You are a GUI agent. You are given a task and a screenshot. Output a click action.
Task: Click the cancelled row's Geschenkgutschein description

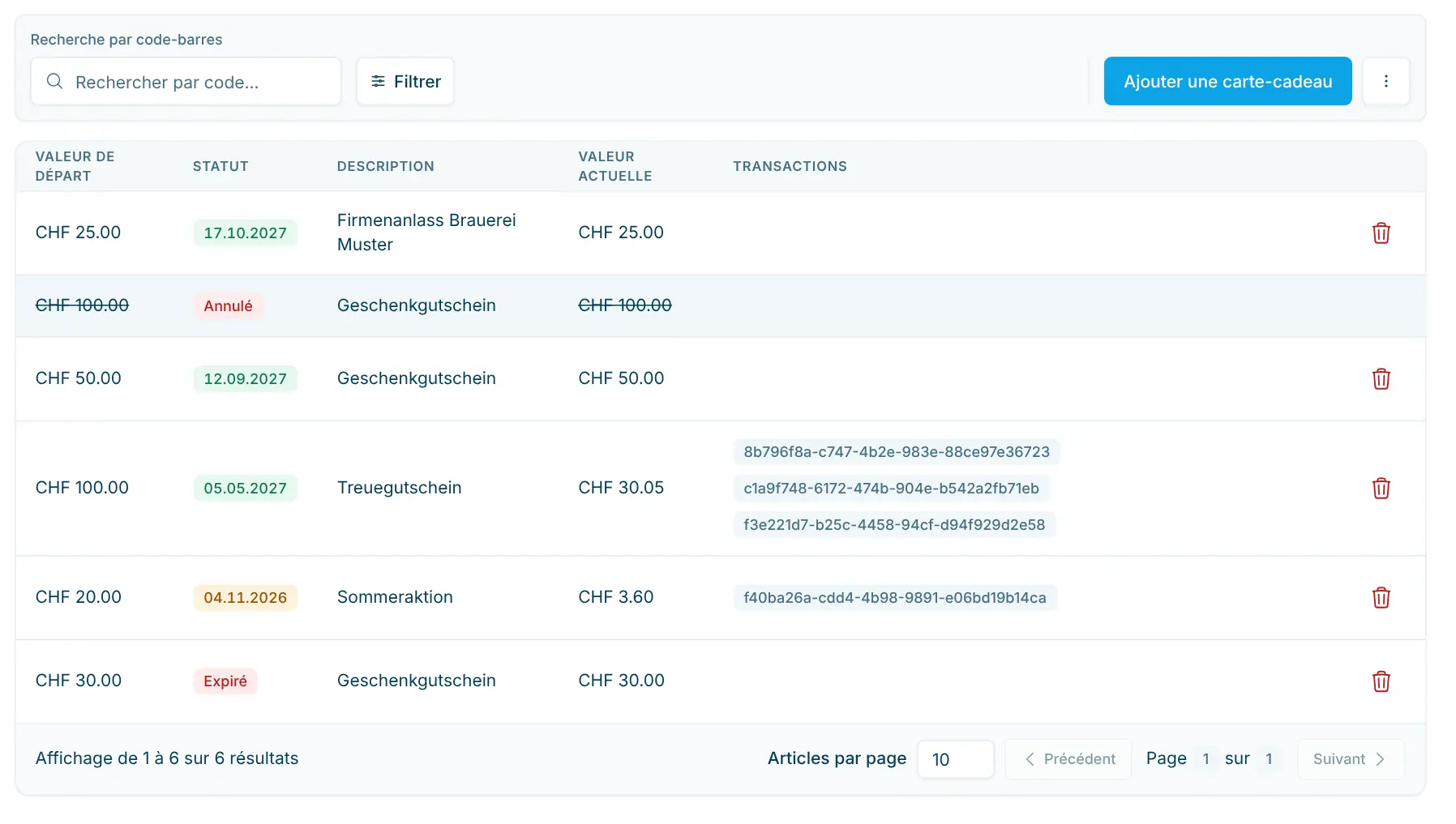417,305
